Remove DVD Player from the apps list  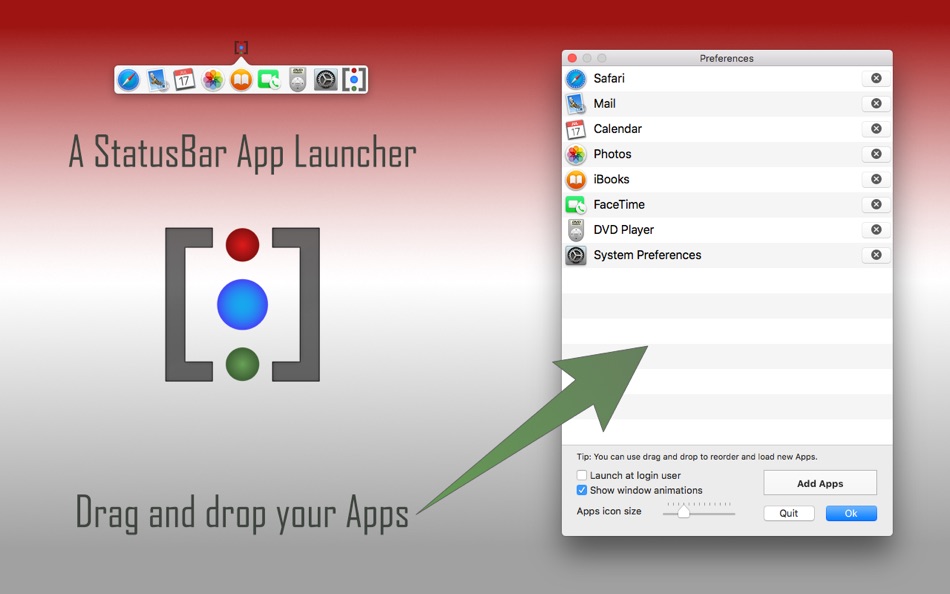coord(875,229)
